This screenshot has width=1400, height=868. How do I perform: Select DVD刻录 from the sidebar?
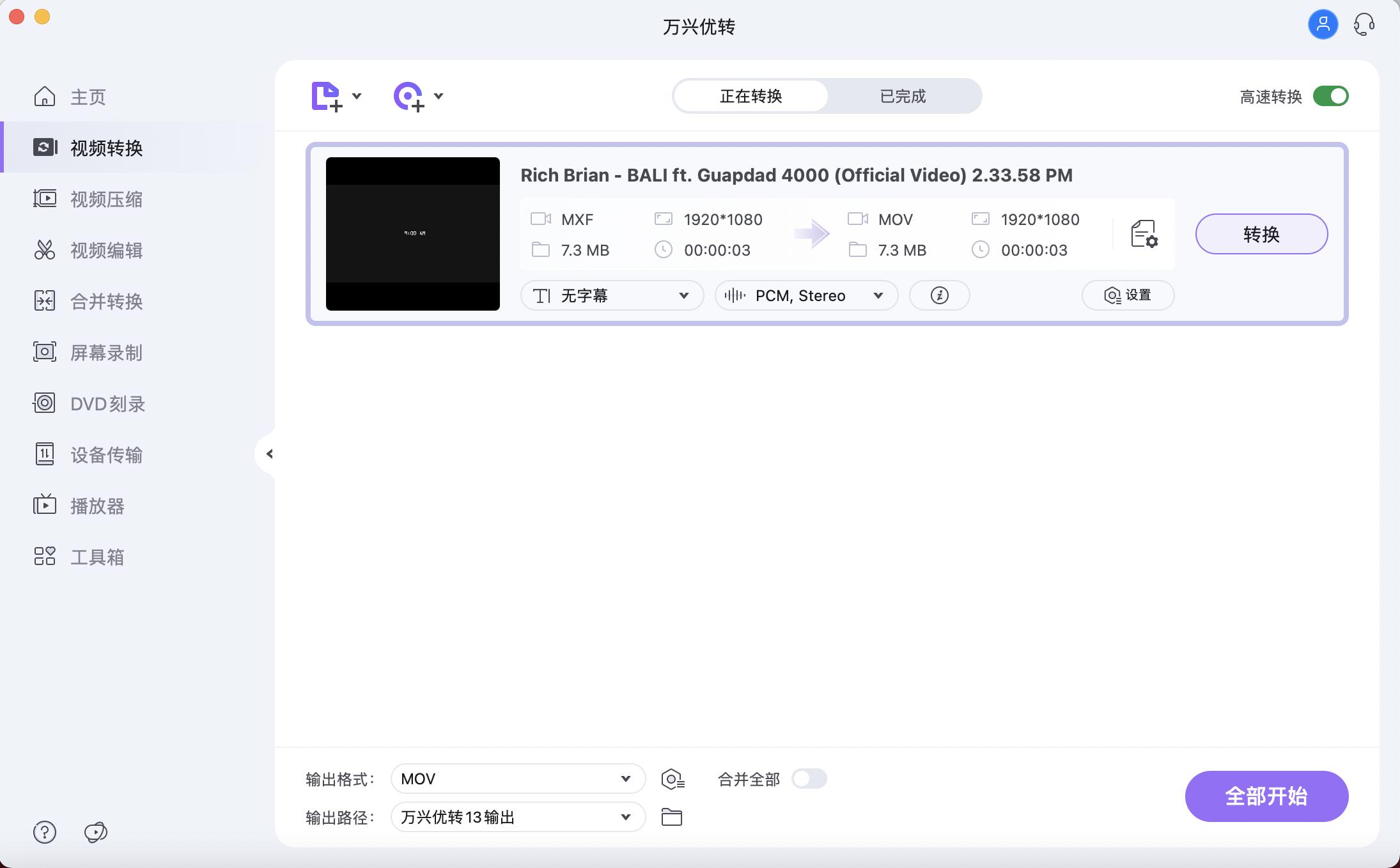point(106,403)
